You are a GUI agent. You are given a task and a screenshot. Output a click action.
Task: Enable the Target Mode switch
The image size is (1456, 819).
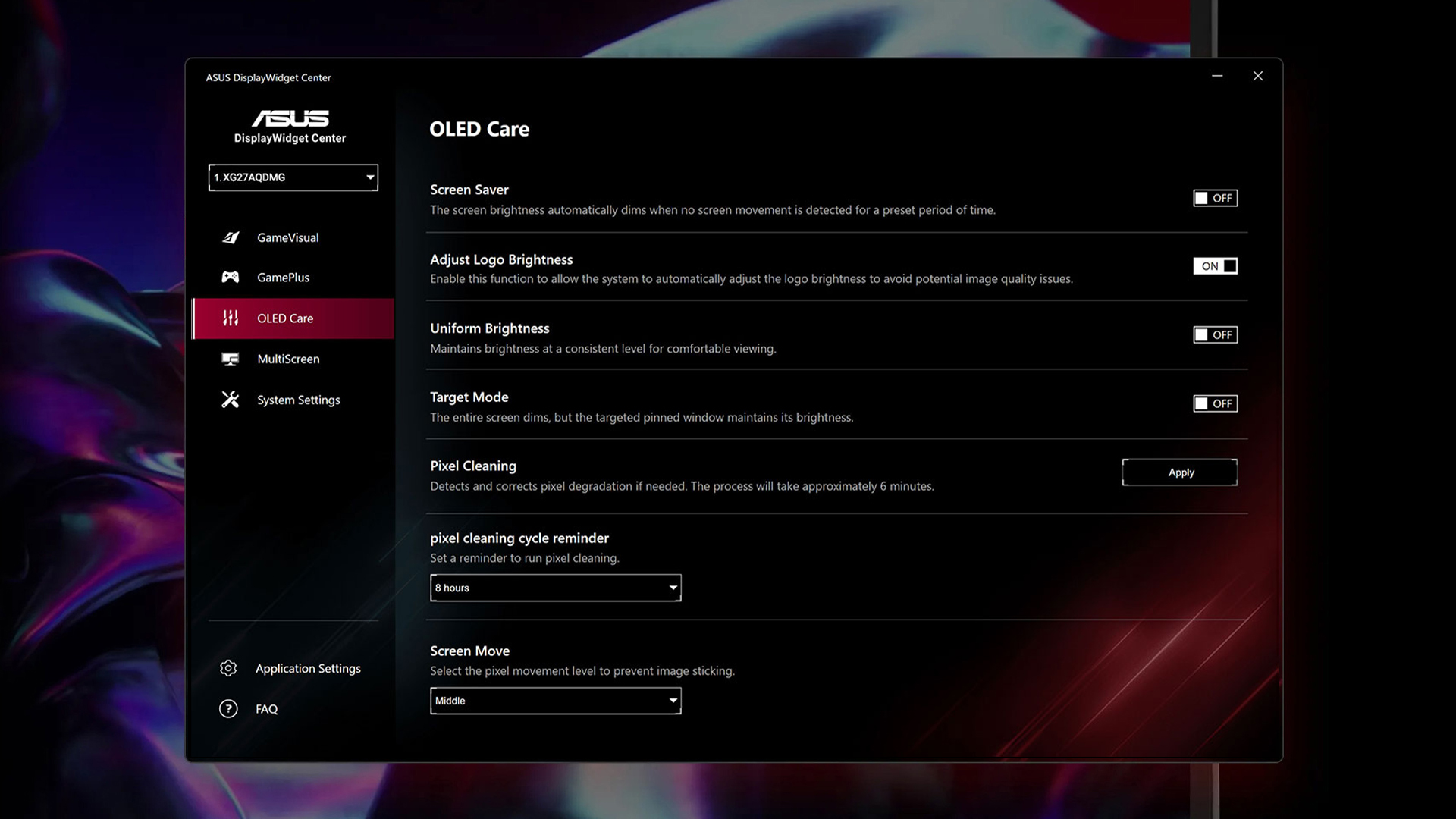[x=1215, y=403]
